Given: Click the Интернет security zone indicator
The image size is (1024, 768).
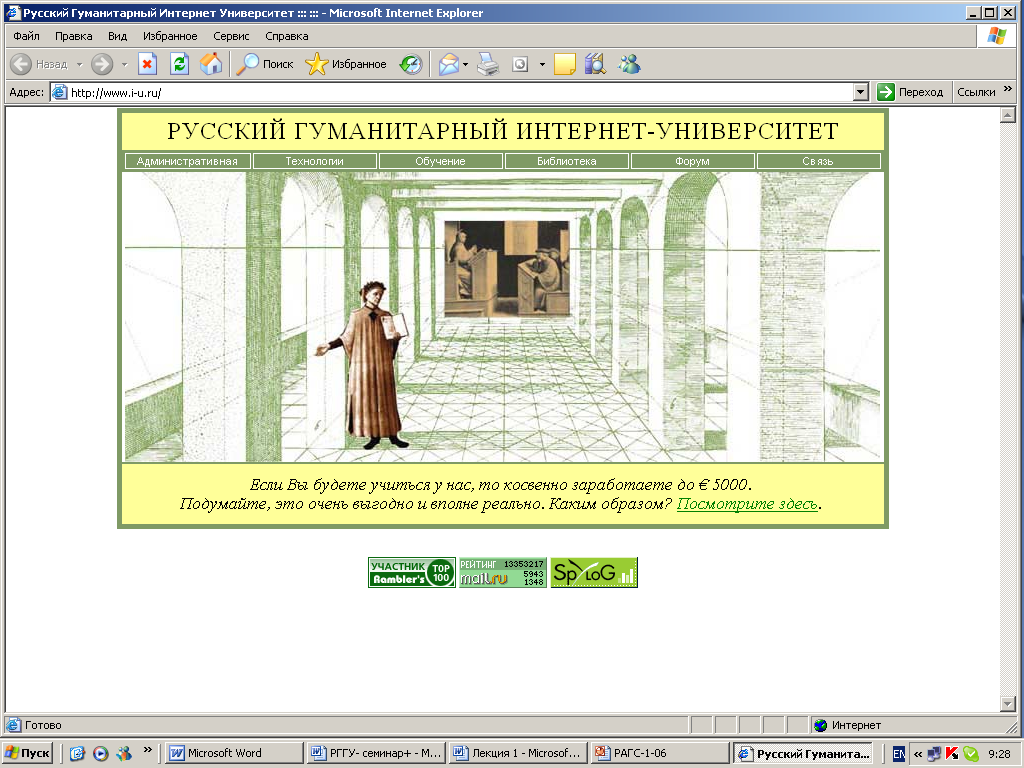Looking at the screenshot, I should [848, 725].
